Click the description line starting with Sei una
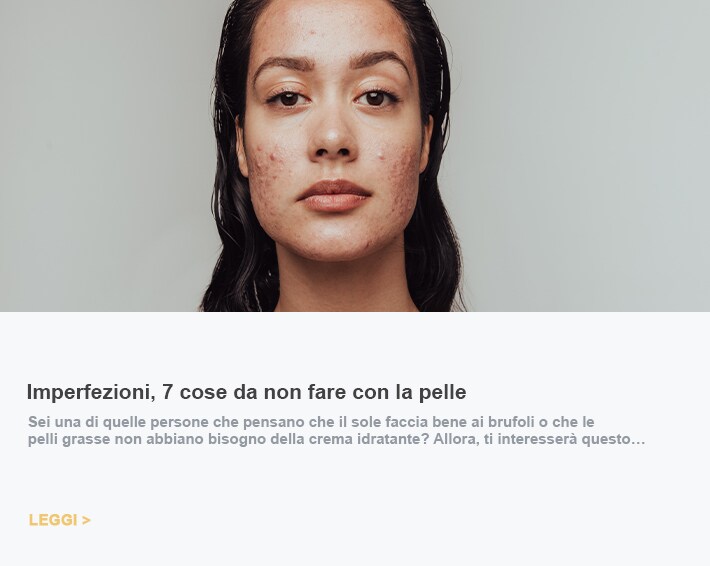 (311, 422)
